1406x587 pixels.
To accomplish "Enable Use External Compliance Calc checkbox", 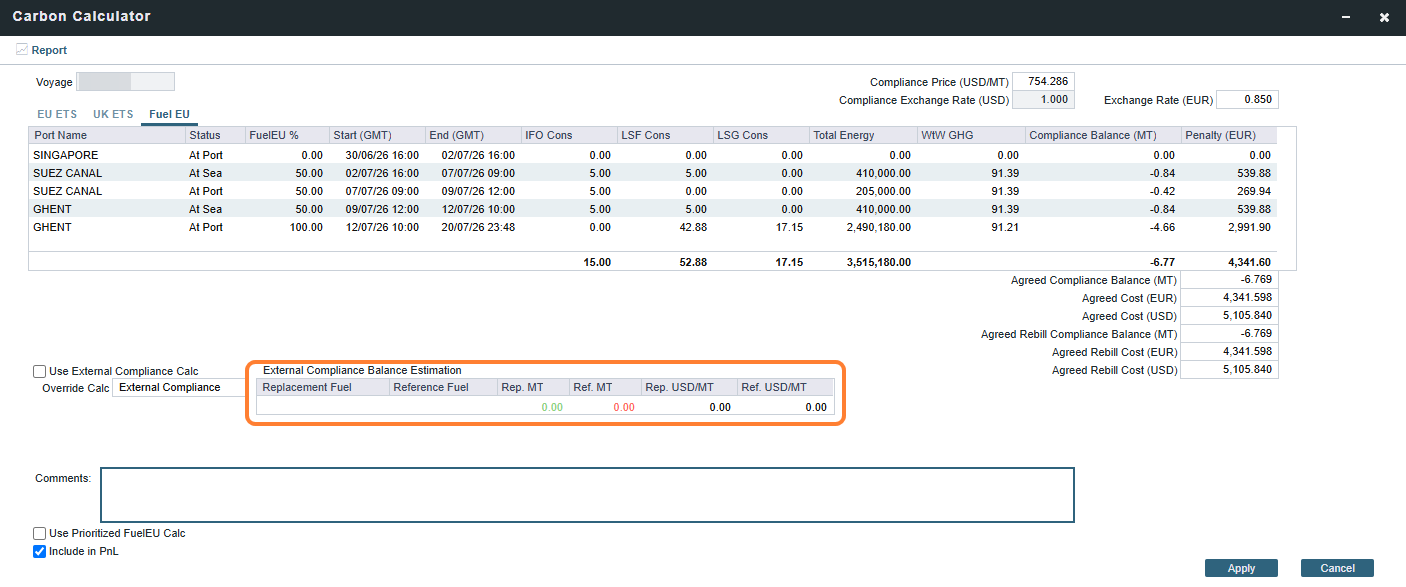I will (40, 371).
